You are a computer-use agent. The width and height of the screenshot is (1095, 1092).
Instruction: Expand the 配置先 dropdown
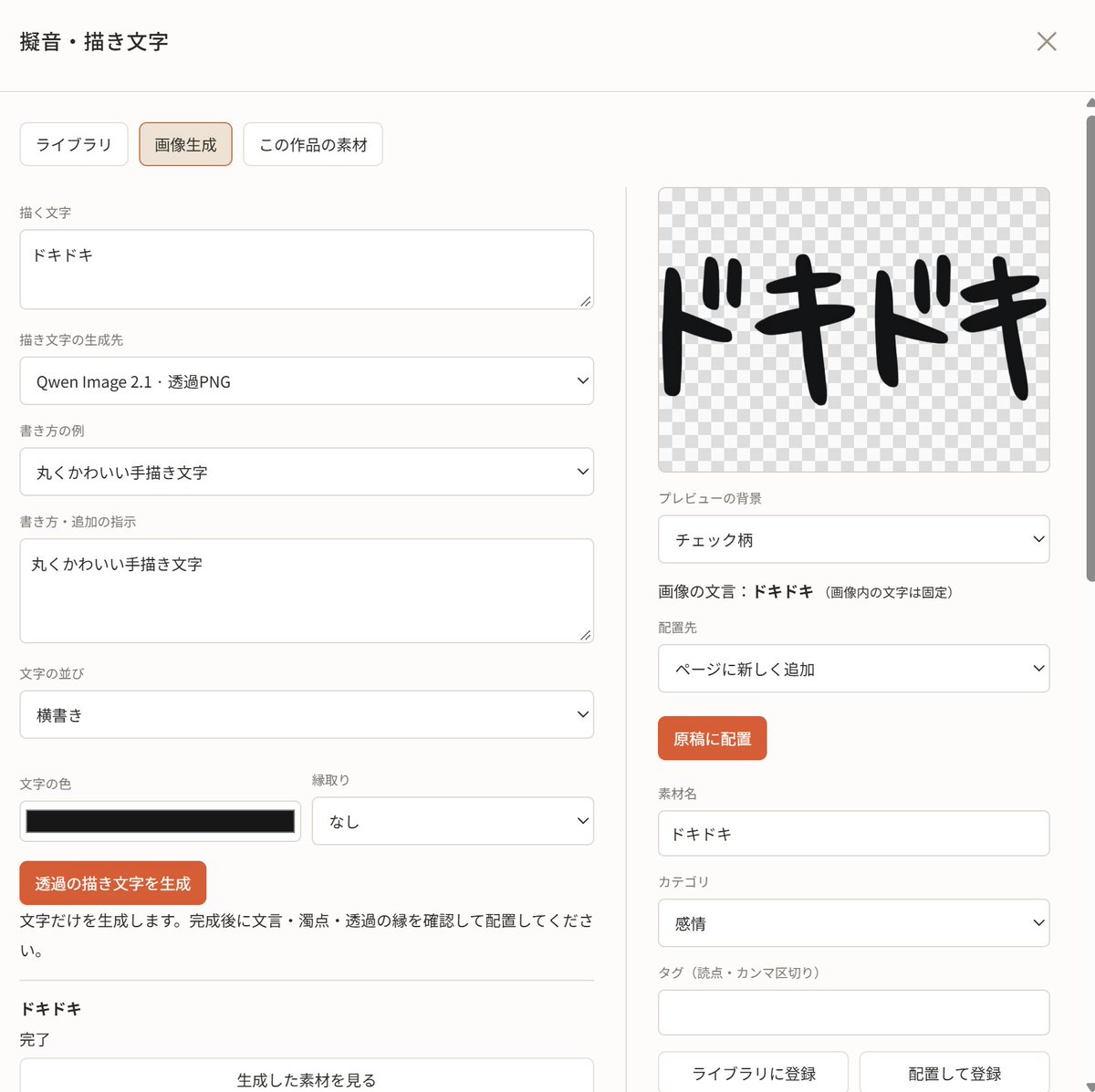(x=853, y=669)
